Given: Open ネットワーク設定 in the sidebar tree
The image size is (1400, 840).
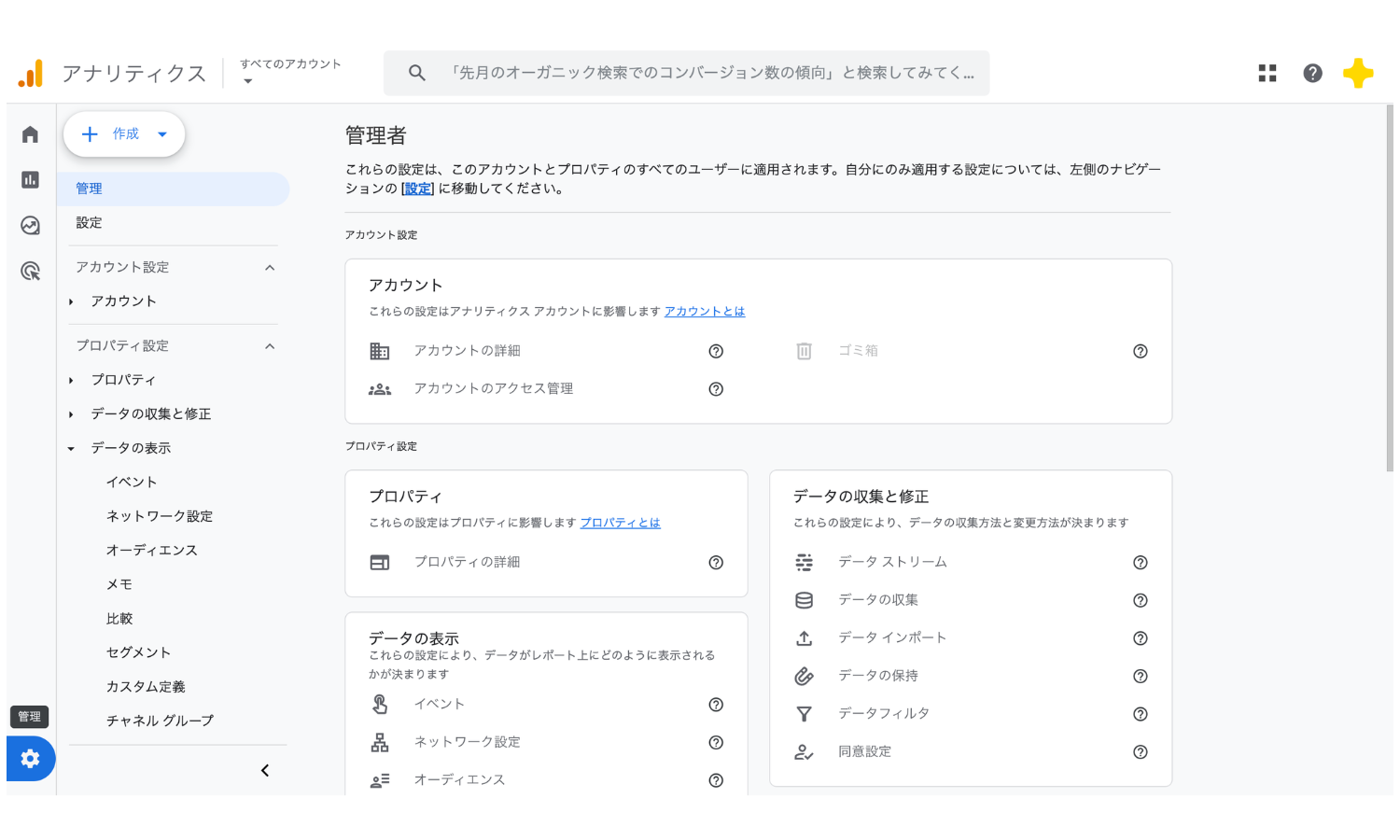Looking at the screenshot, I should click(x=160, y=516).
